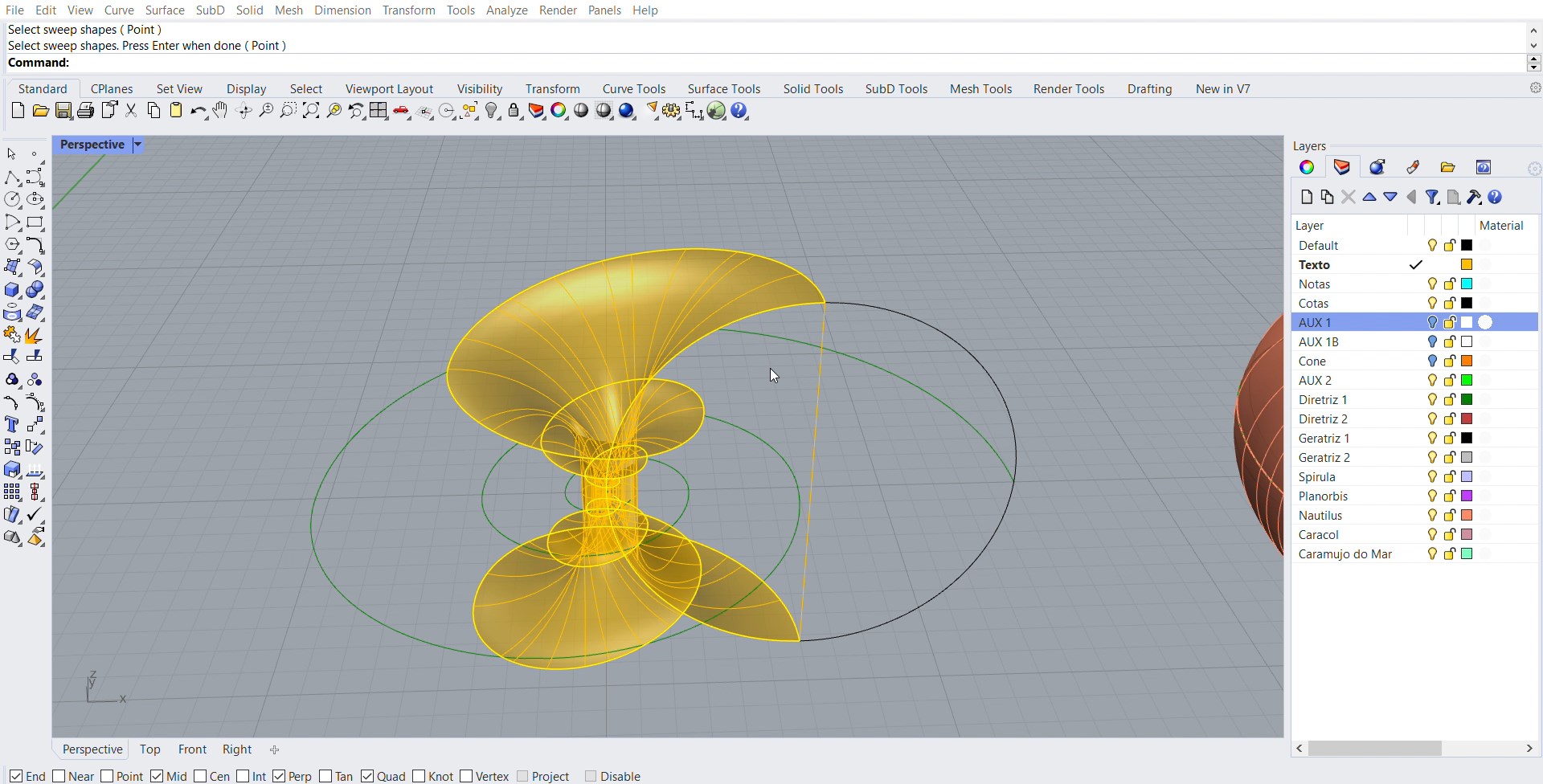1543x784 pixels.
Task: Toggle the Cen osnap checkbox
Action: [200, 776]
